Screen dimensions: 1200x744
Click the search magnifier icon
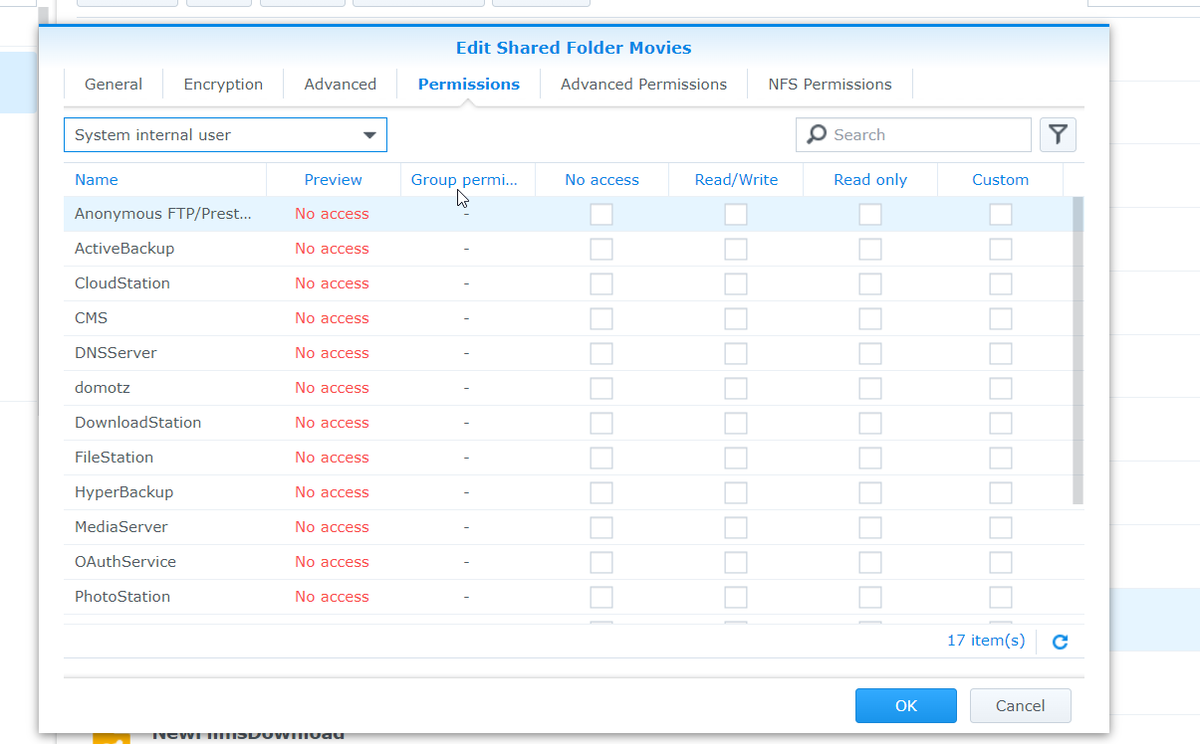817,135
